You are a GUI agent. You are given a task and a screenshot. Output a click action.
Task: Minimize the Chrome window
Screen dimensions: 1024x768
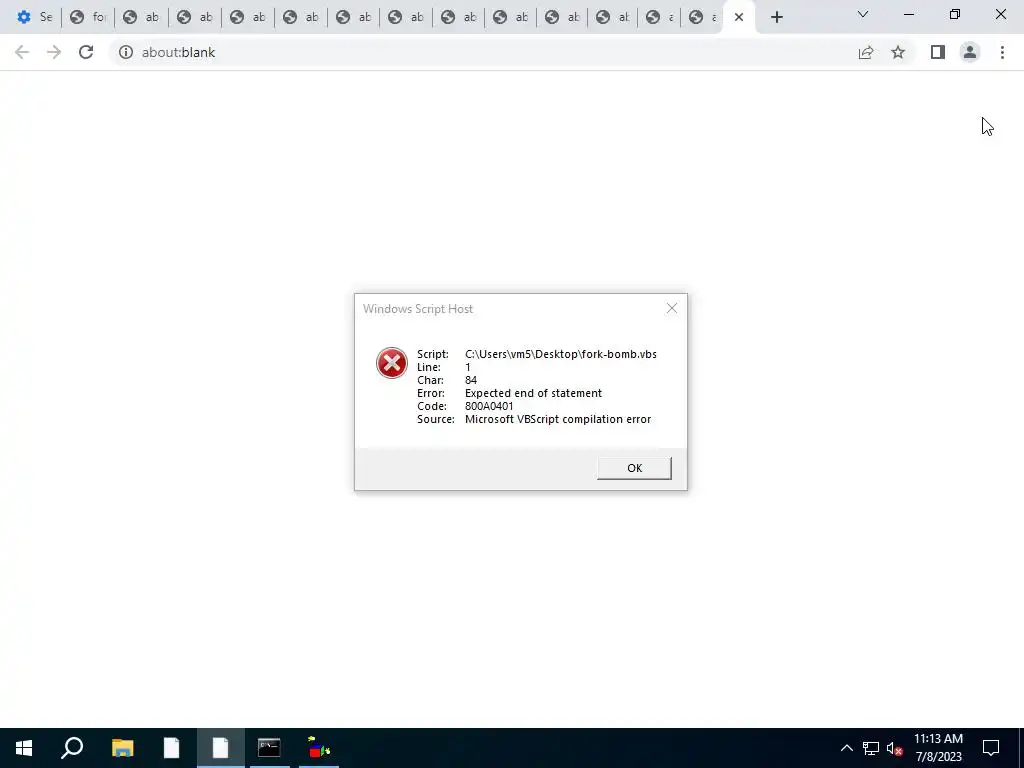click(x=908, y=14)
